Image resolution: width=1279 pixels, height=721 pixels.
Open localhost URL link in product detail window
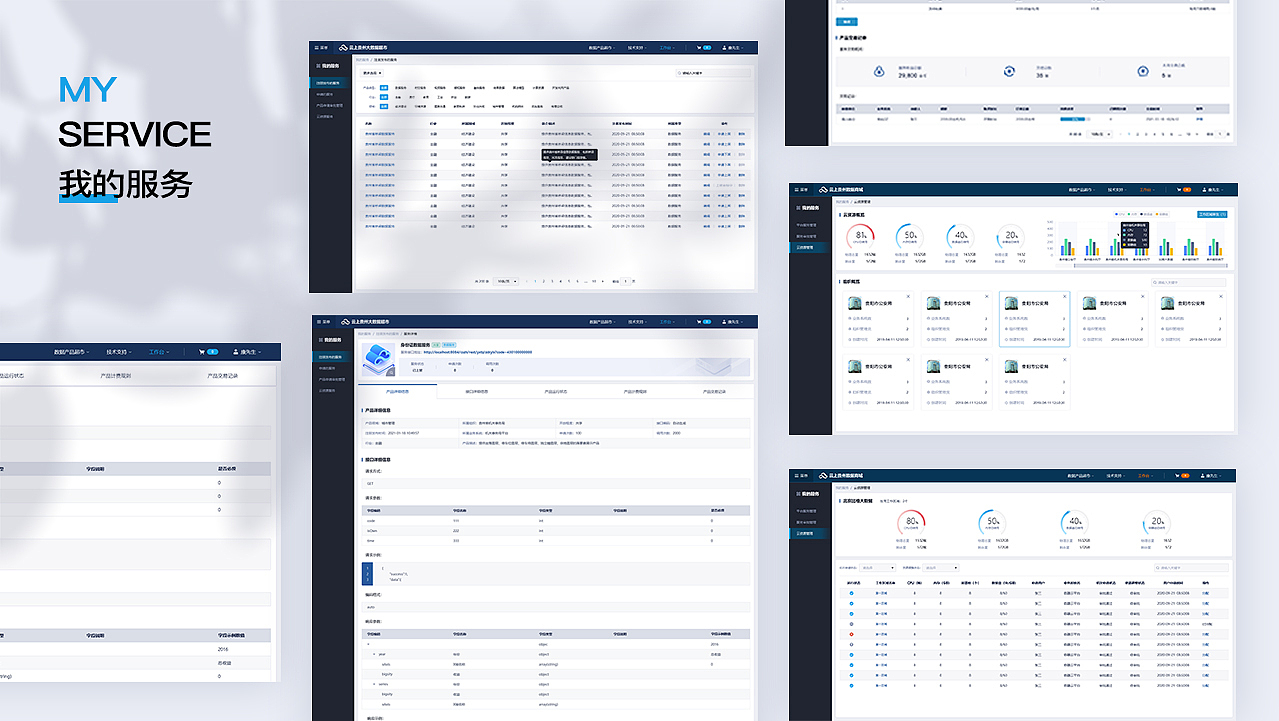click(478, 352)
